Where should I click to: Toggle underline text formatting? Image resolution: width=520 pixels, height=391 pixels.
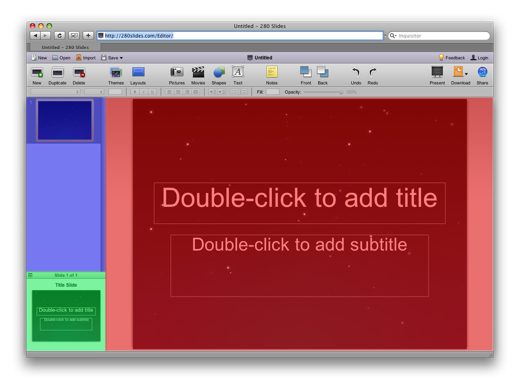pos(152,92)
